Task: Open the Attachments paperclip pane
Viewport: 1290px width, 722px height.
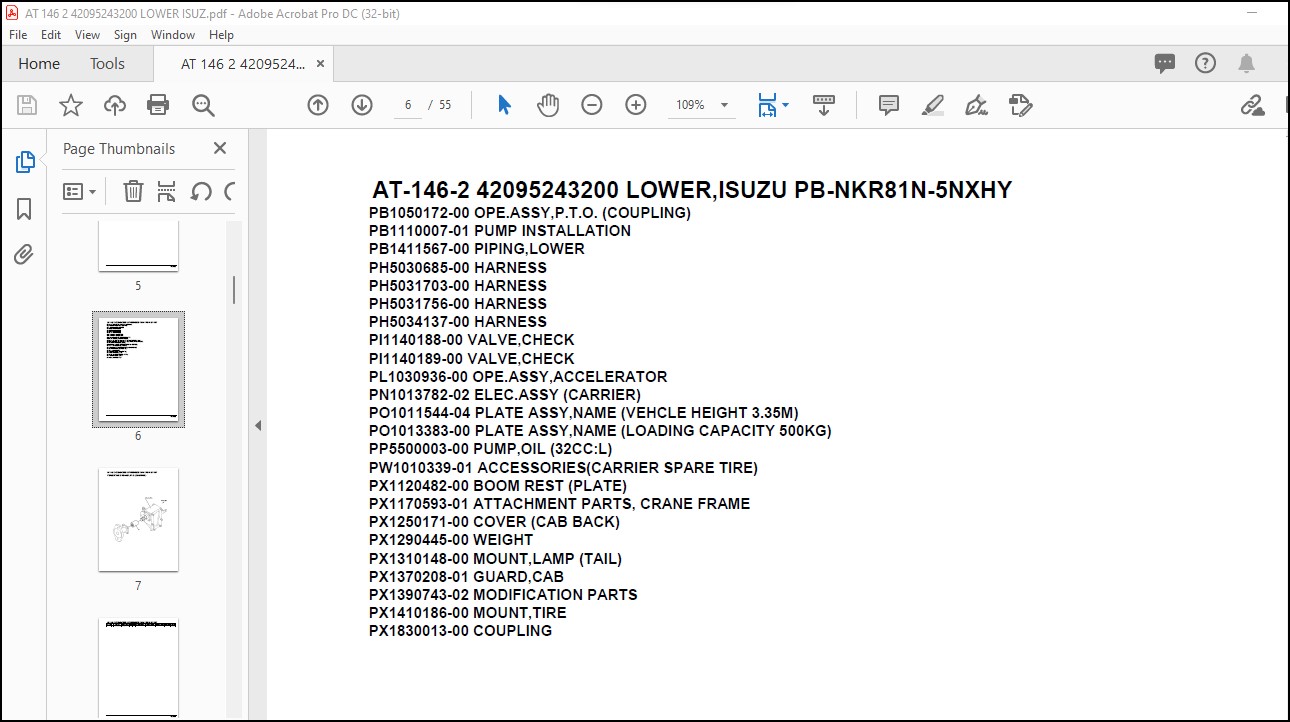Action: 25,254
